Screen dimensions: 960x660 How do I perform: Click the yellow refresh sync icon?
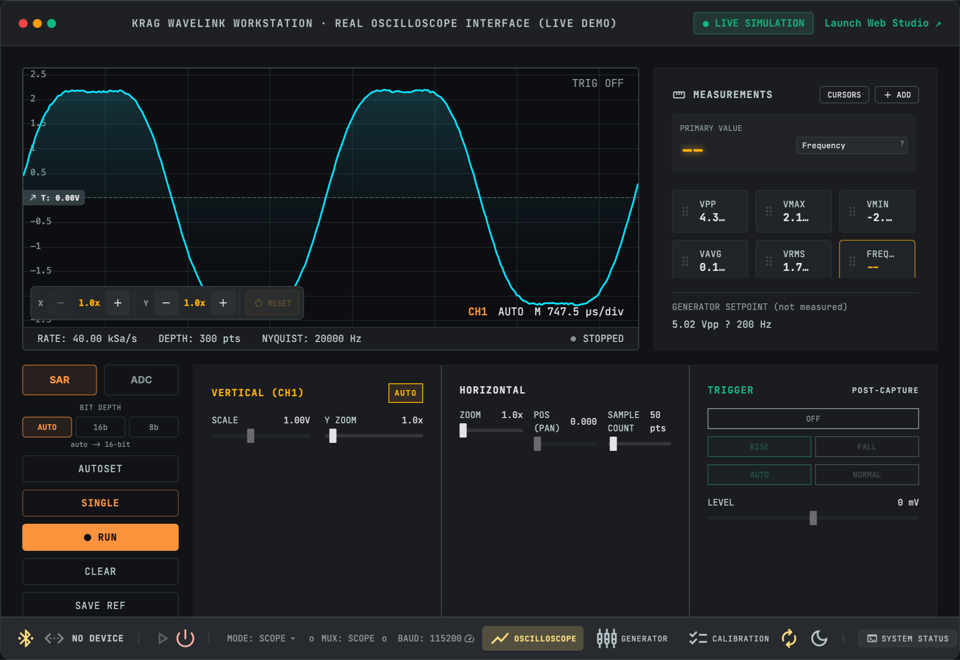(x=789, y=638)
